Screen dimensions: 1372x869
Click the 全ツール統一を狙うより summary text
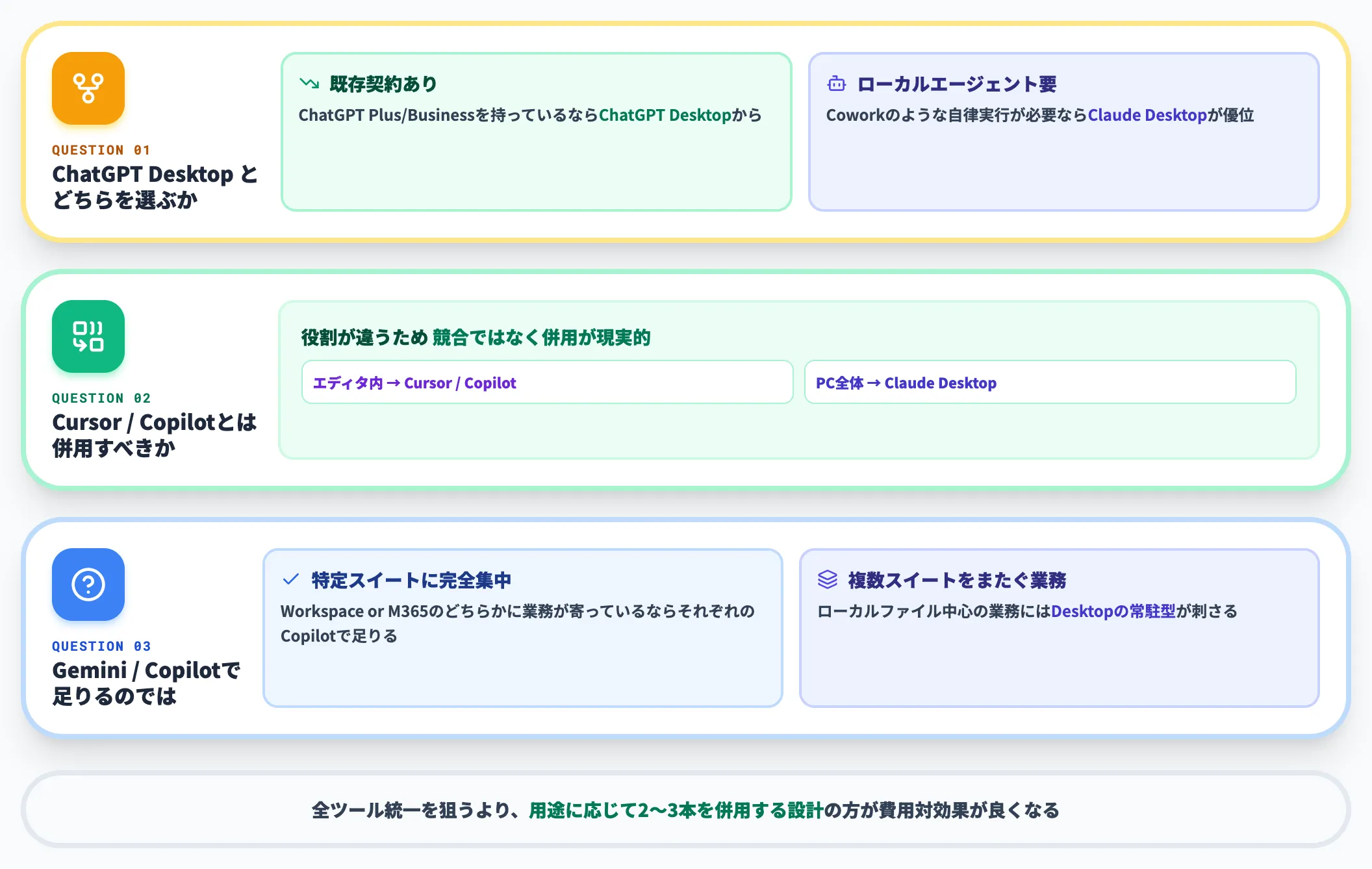[x=685, y=810]
